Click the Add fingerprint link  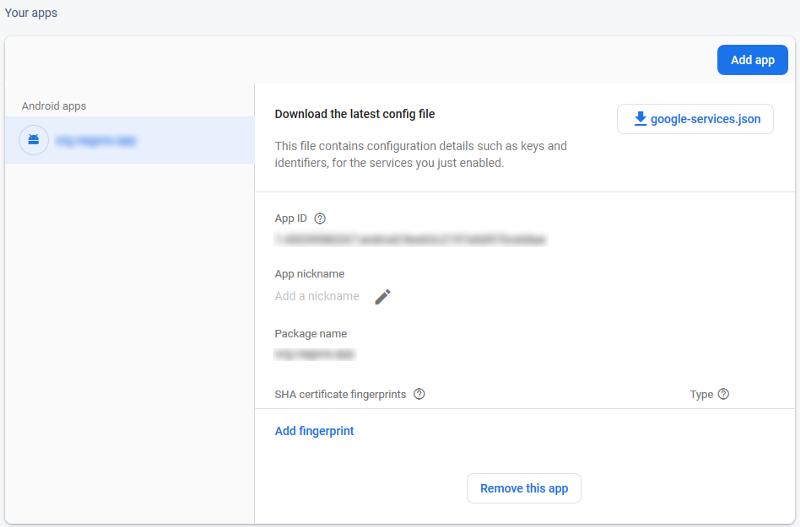pos(314,431)
